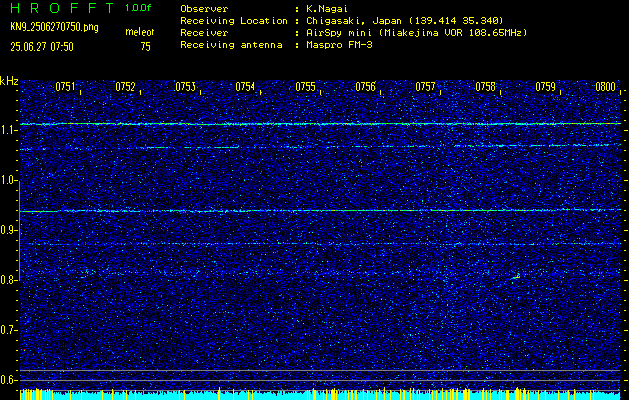
Task: Select the Maspro FM-3 antenna text
Action: 339,45
